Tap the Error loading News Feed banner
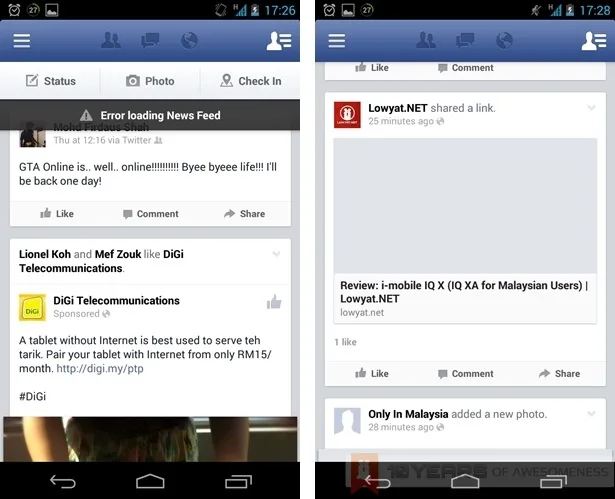Screen dimensions: 615x499 [150, 115]
